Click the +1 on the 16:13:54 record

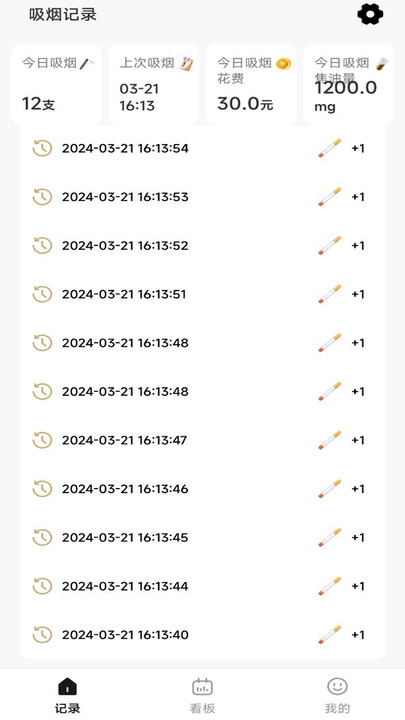[358, 148]
